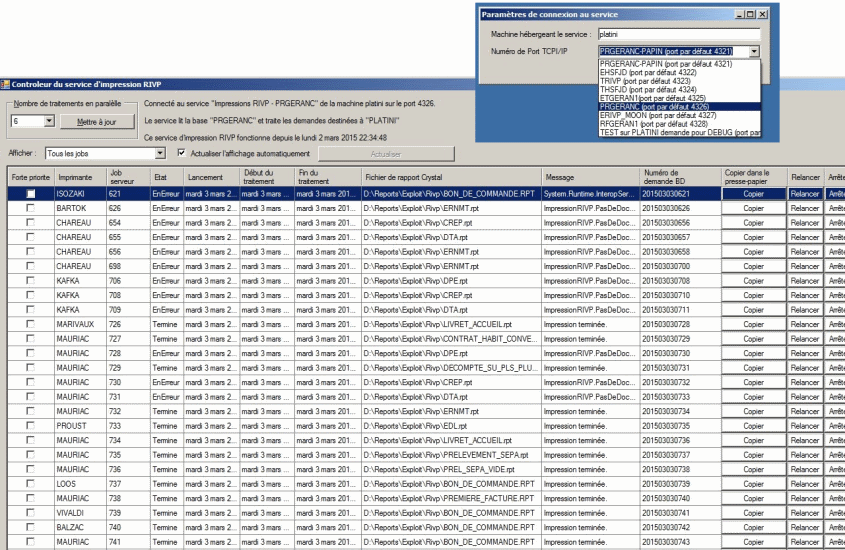Close the Paramètres de connexion dialog
Screen dimensions: 845x550
tap(763, 15)
